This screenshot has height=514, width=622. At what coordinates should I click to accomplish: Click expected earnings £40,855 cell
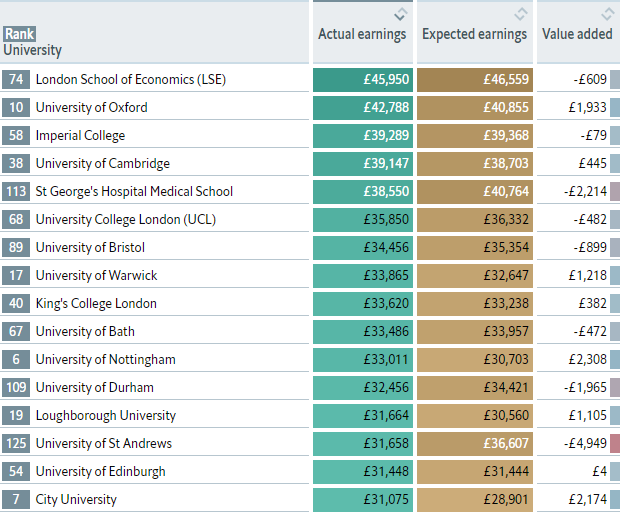pyautogui.click(x=475, y=107)
